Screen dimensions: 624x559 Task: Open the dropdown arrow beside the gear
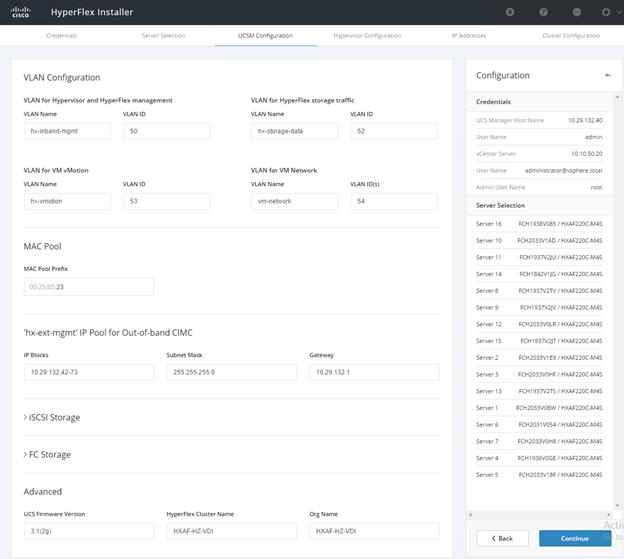619,12
